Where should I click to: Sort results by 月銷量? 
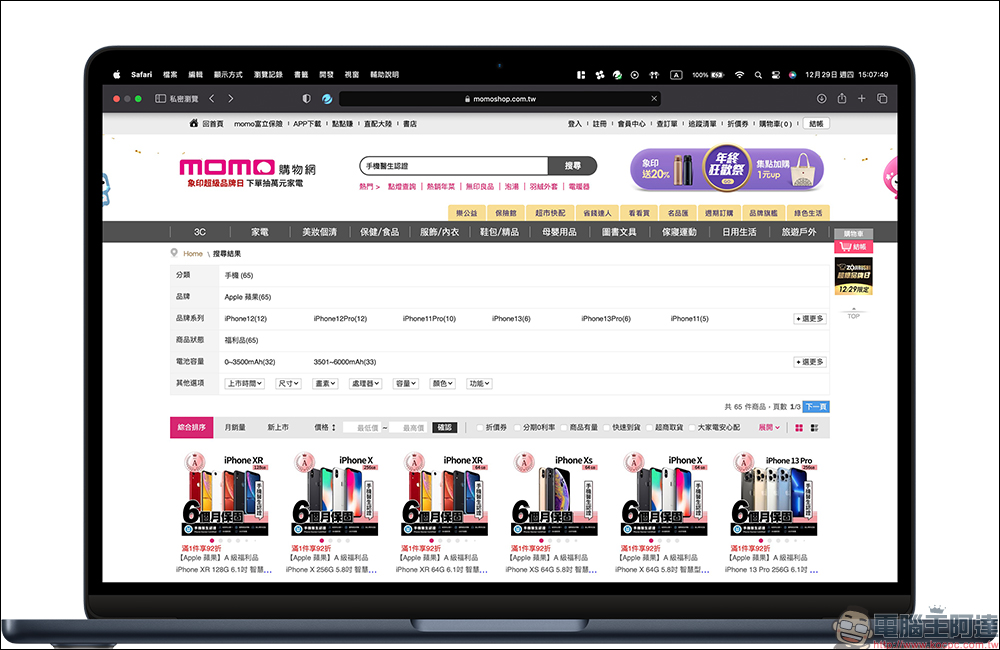point(235,427)
